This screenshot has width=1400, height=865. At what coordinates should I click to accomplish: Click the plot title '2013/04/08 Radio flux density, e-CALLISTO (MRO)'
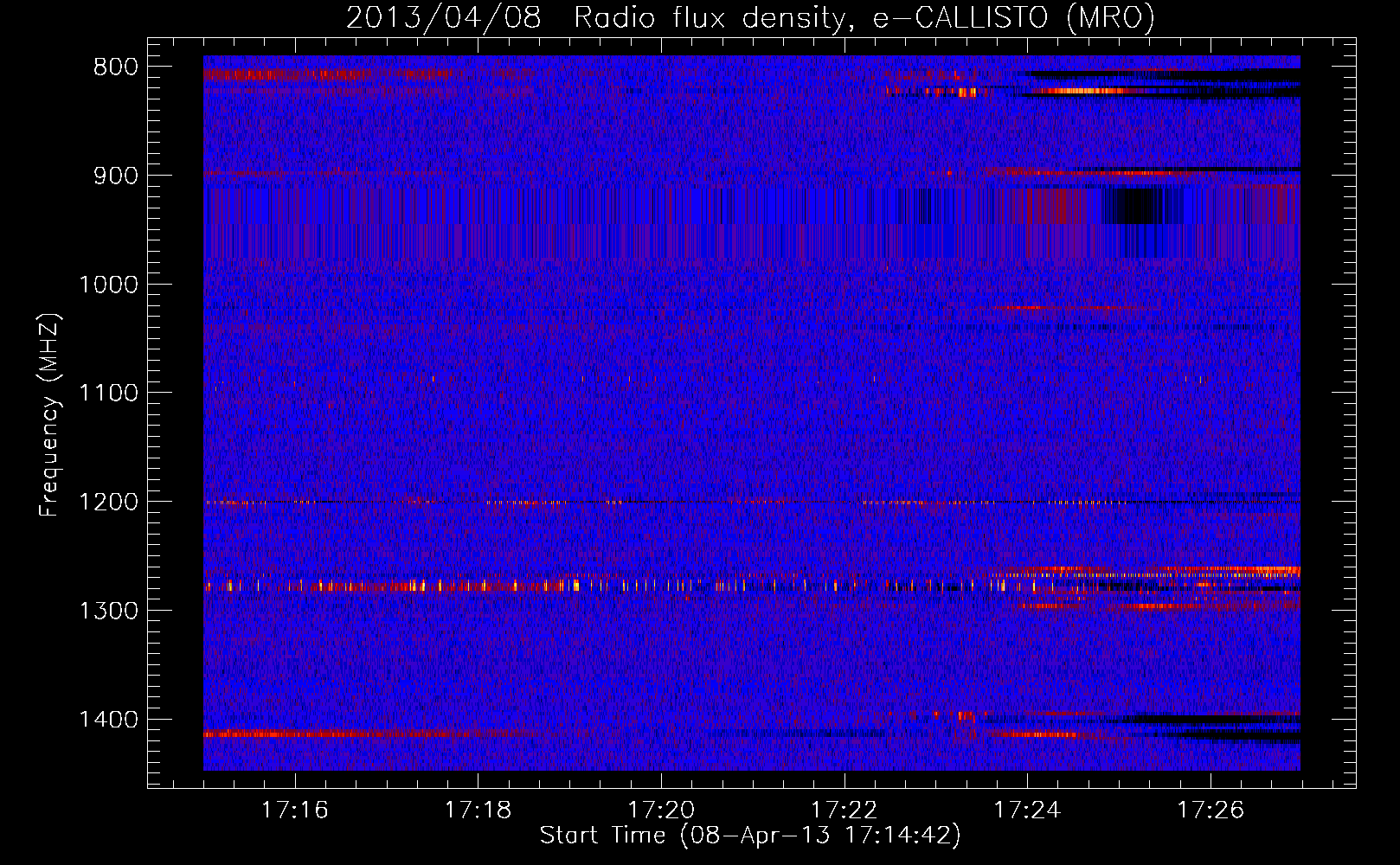pyautogui.click(x=750, y=18)
